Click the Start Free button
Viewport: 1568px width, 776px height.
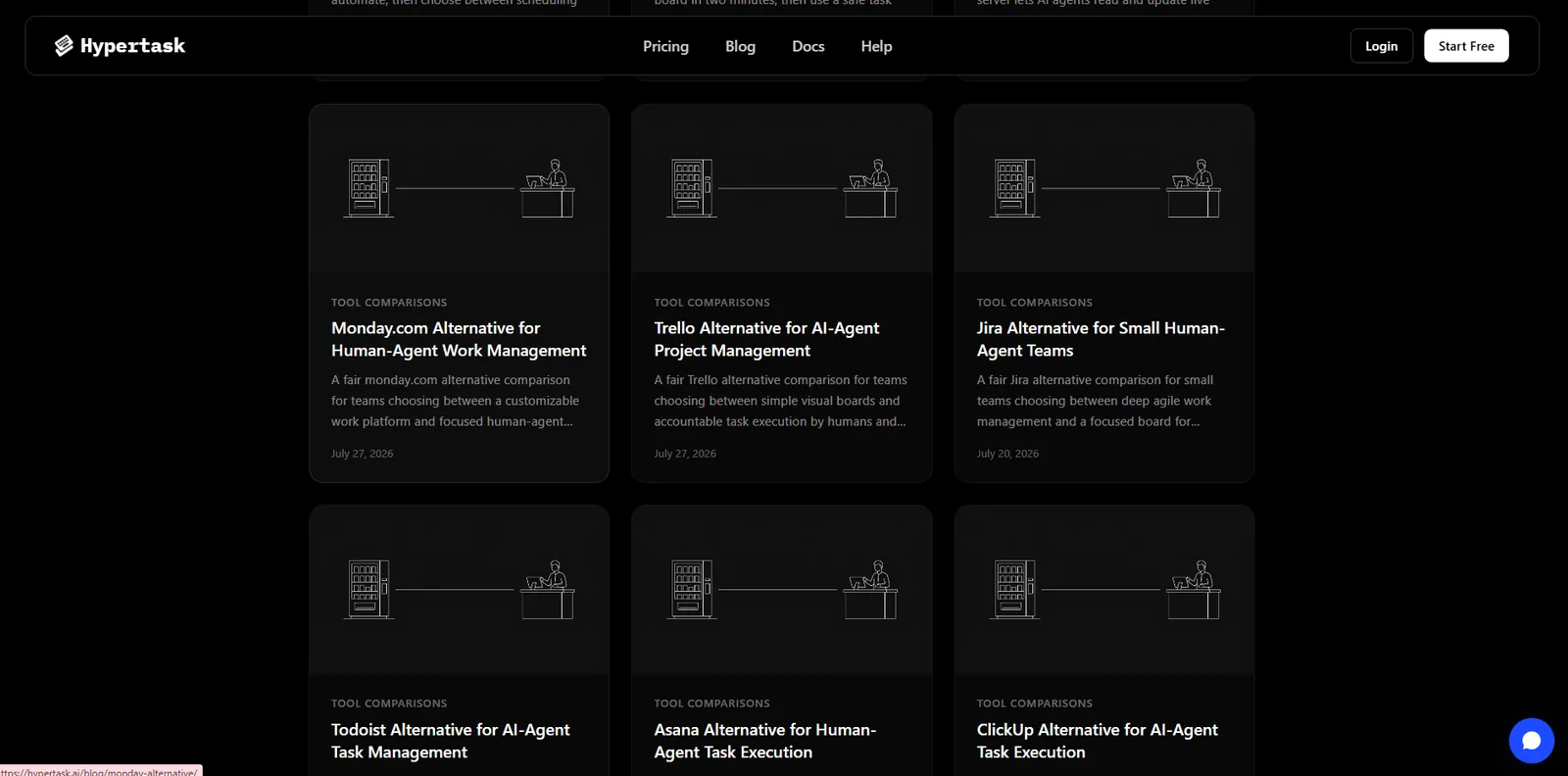click(1466, 46)
